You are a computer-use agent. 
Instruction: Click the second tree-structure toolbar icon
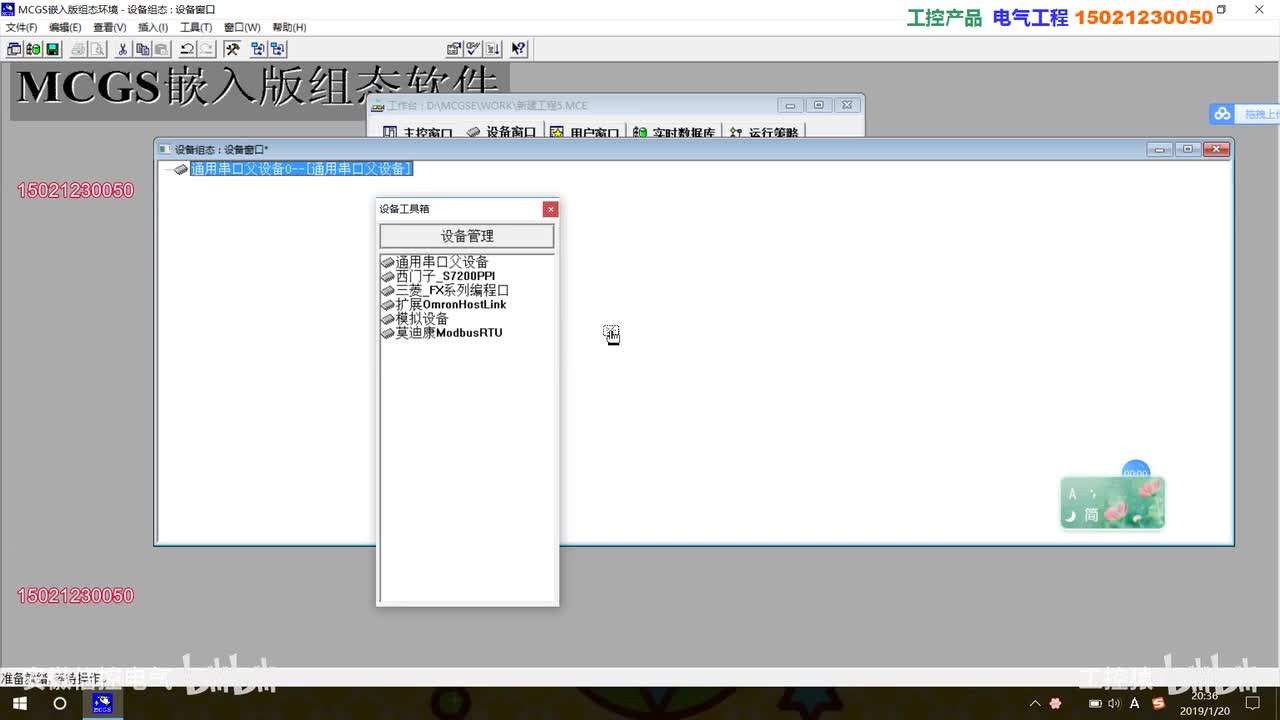(277, 48)
